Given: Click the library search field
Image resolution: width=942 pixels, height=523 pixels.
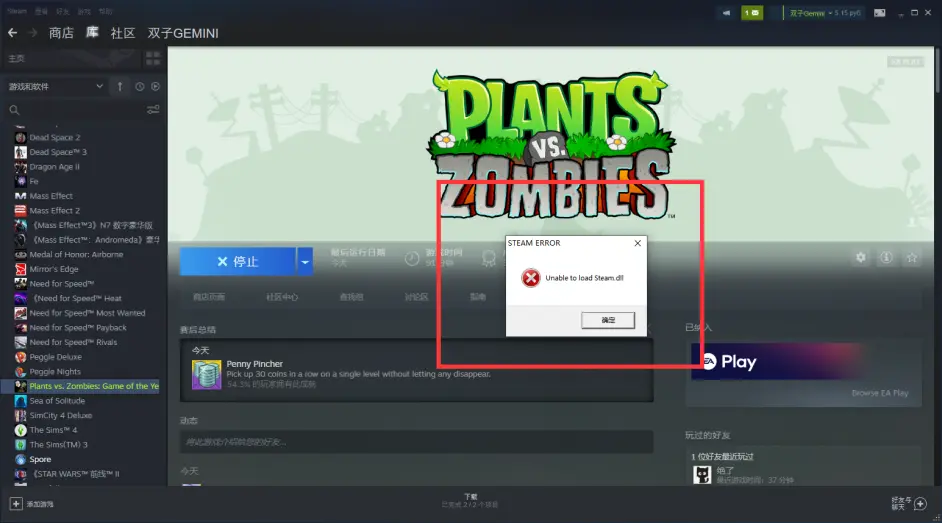Looking at the screenshot, I should point(75,110).
